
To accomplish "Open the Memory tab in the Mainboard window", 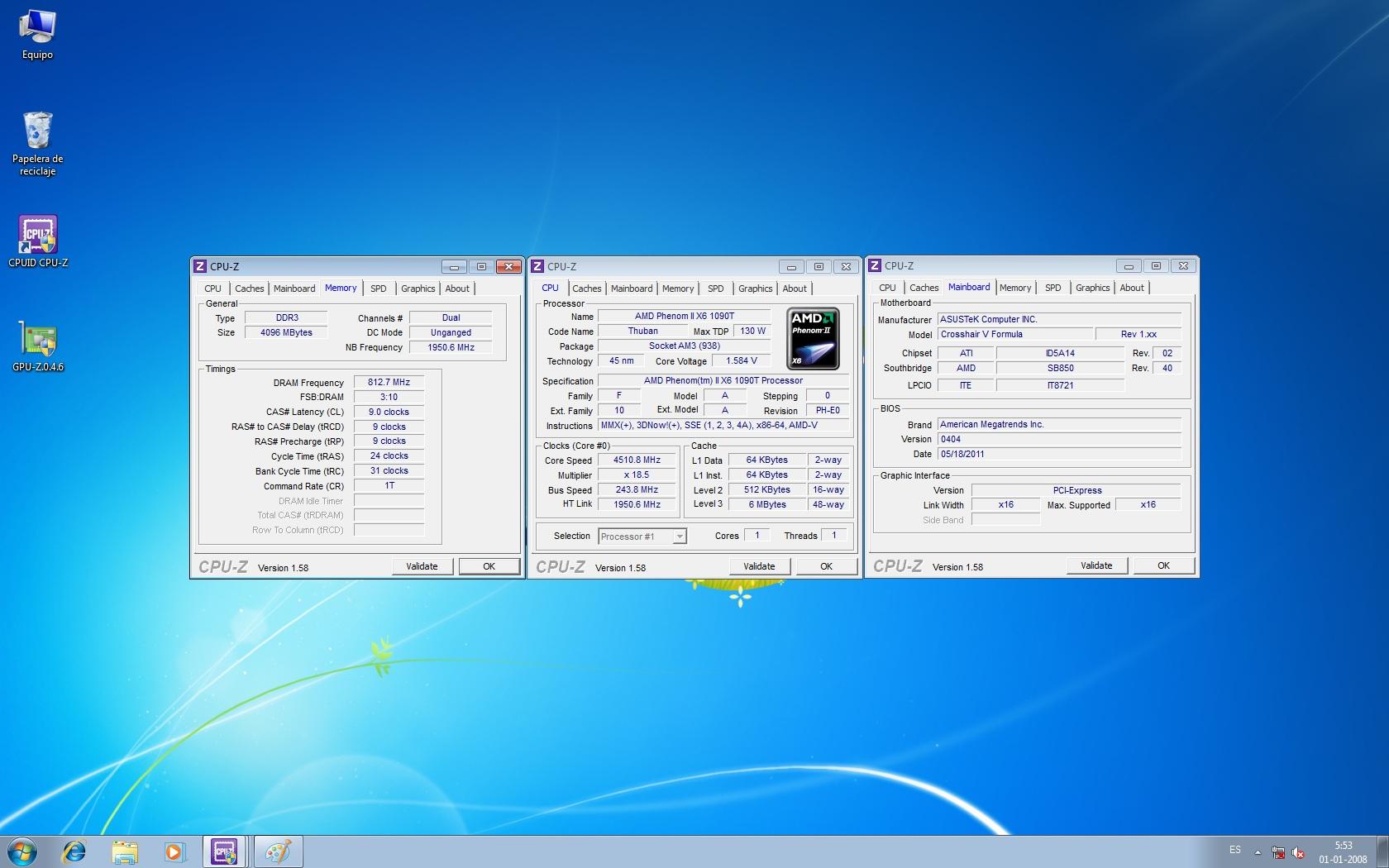I will [1015, 288].
